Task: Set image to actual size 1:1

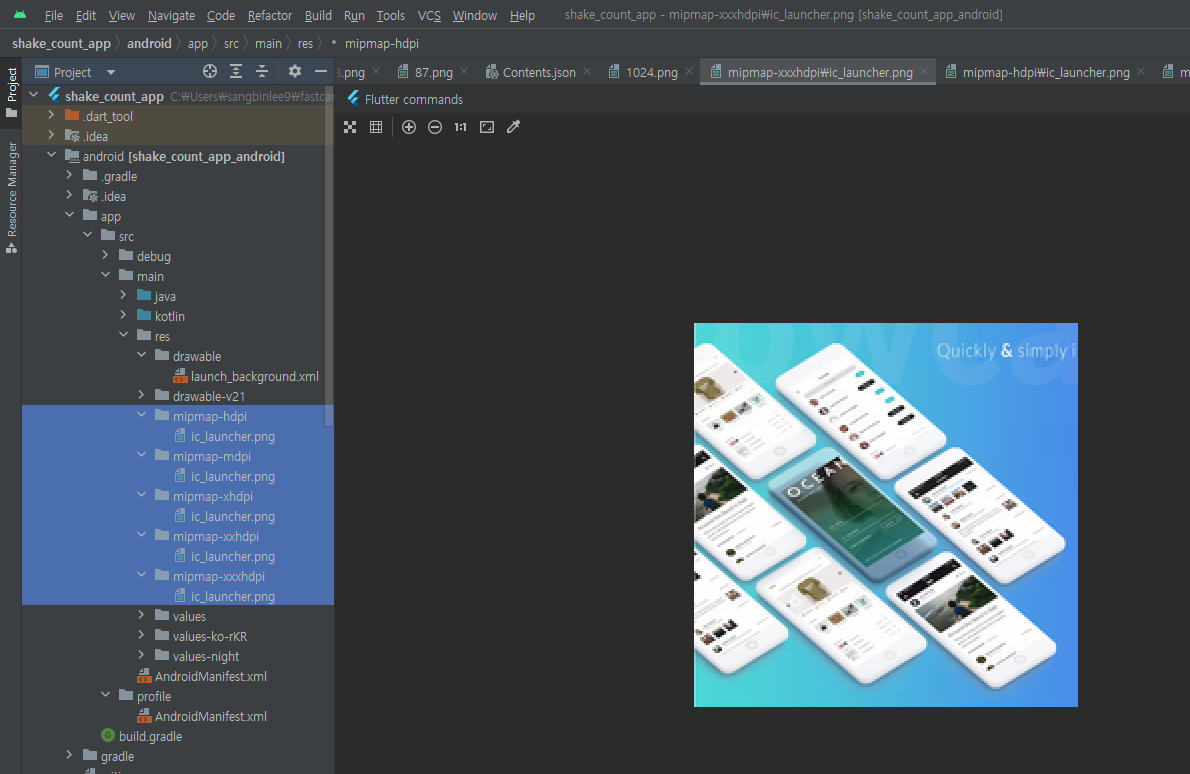Action: pyautogui.click(x=461, y=127)
